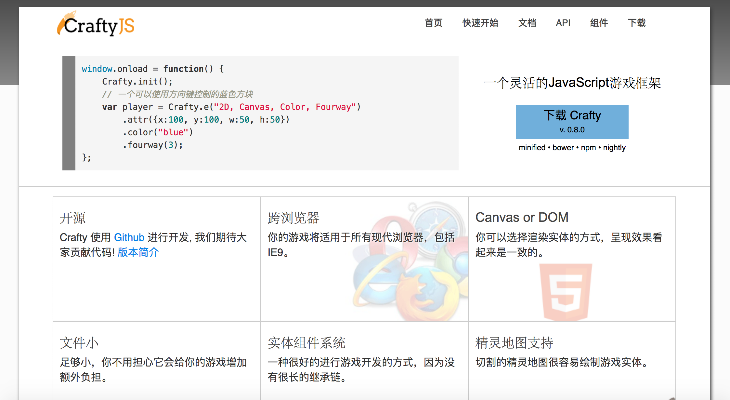Open the 组件 components page
Screen dimensions: 730x400
599,23
